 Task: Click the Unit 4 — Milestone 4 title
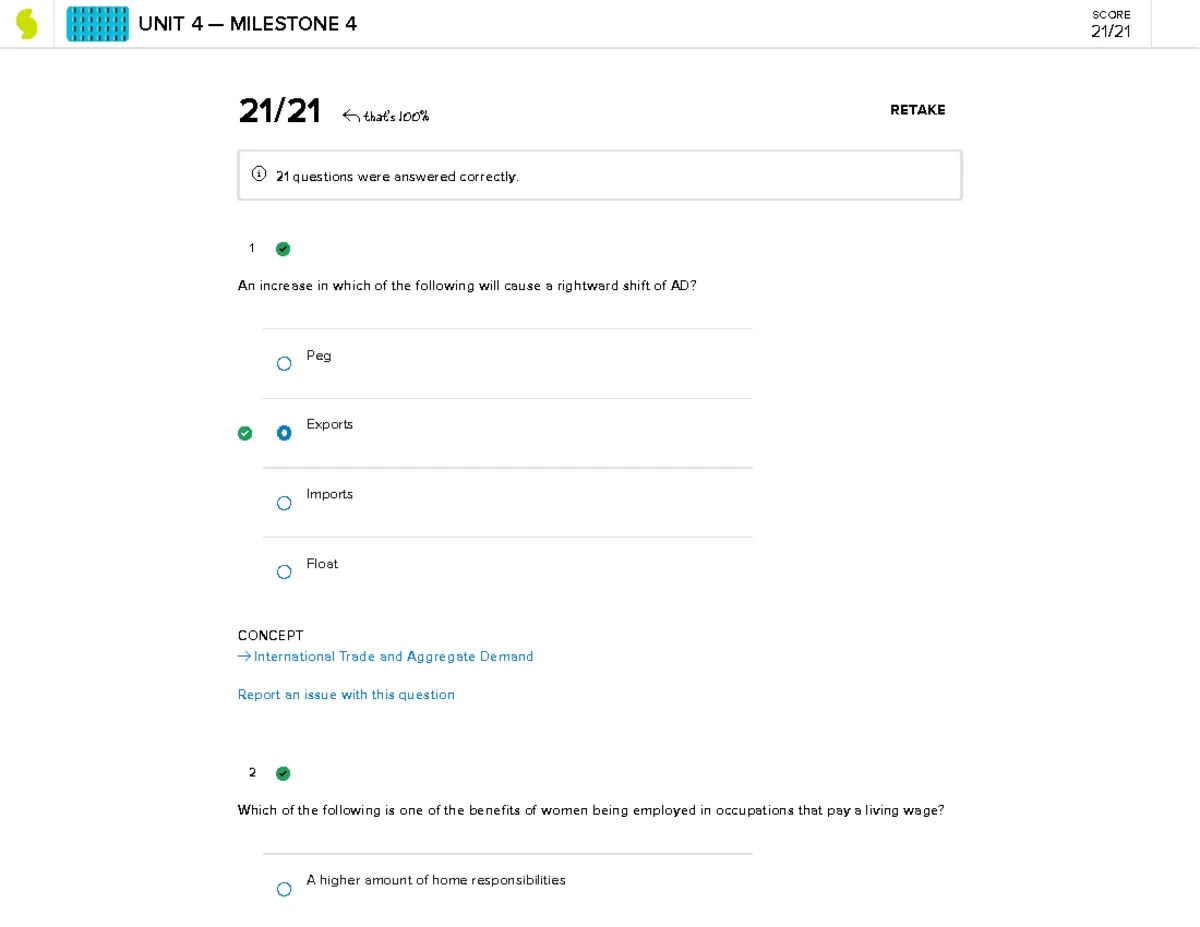point(247,24)
